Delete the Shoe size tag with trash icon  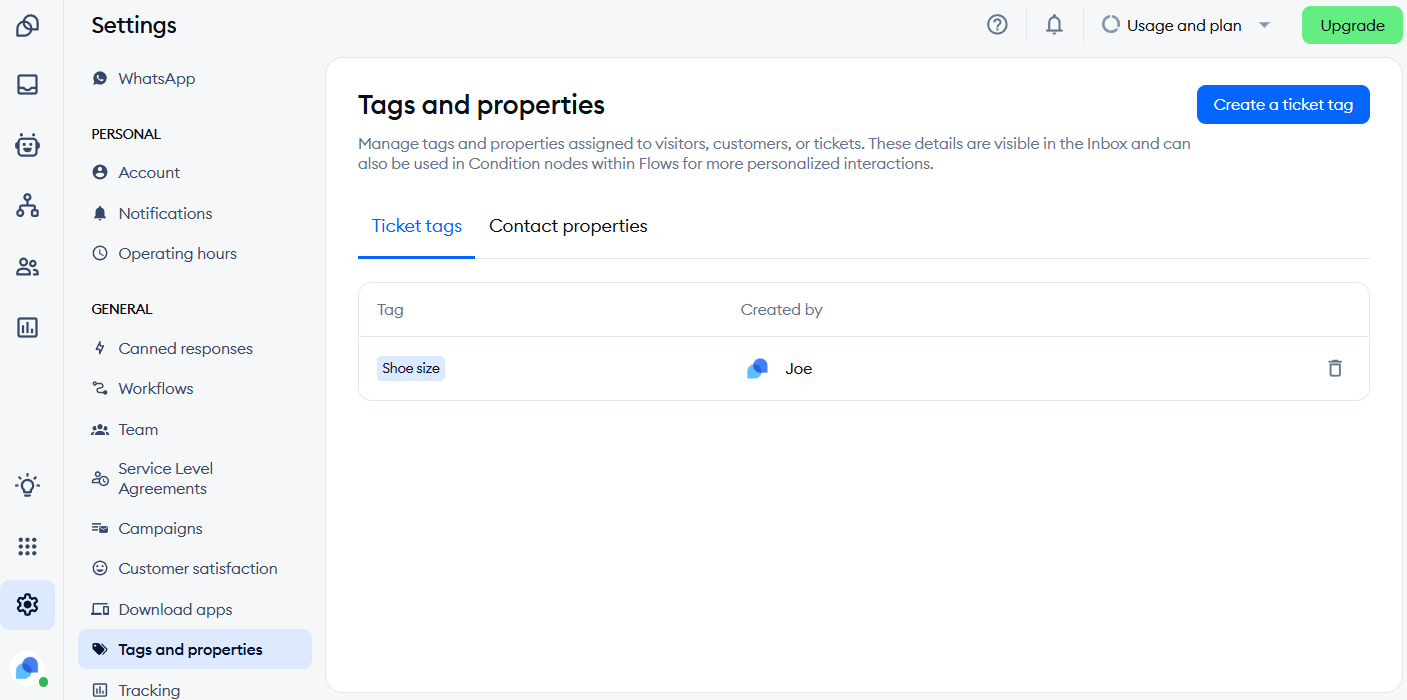[x=1335, y=368]
